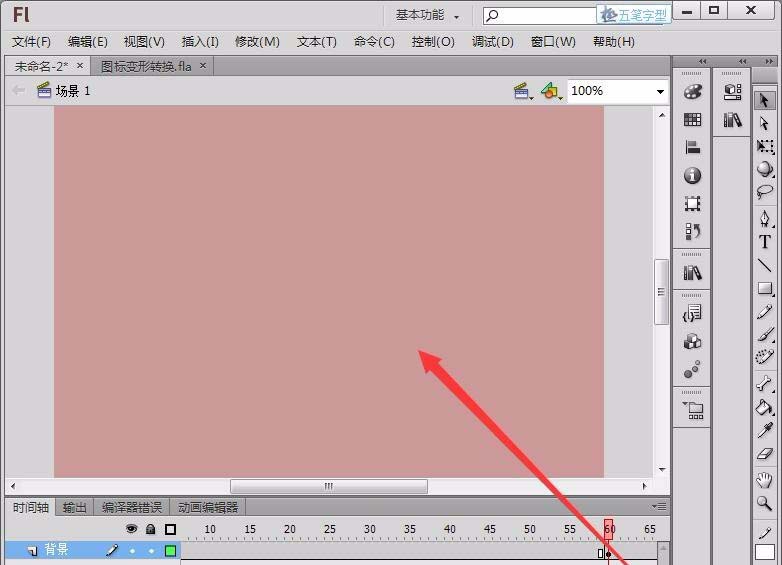
Task: Select the Lasso tool
Action: 765,191
